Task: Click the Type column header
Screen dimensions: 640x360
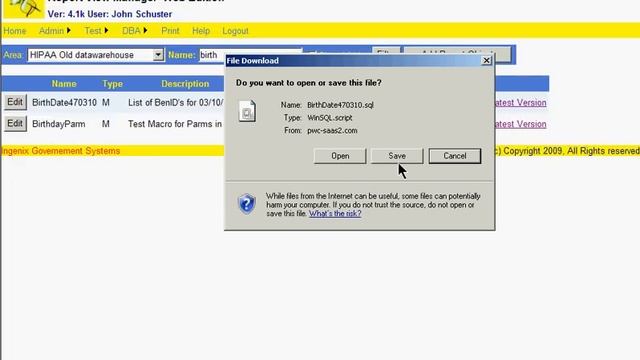Action: [x=112, y=84]
